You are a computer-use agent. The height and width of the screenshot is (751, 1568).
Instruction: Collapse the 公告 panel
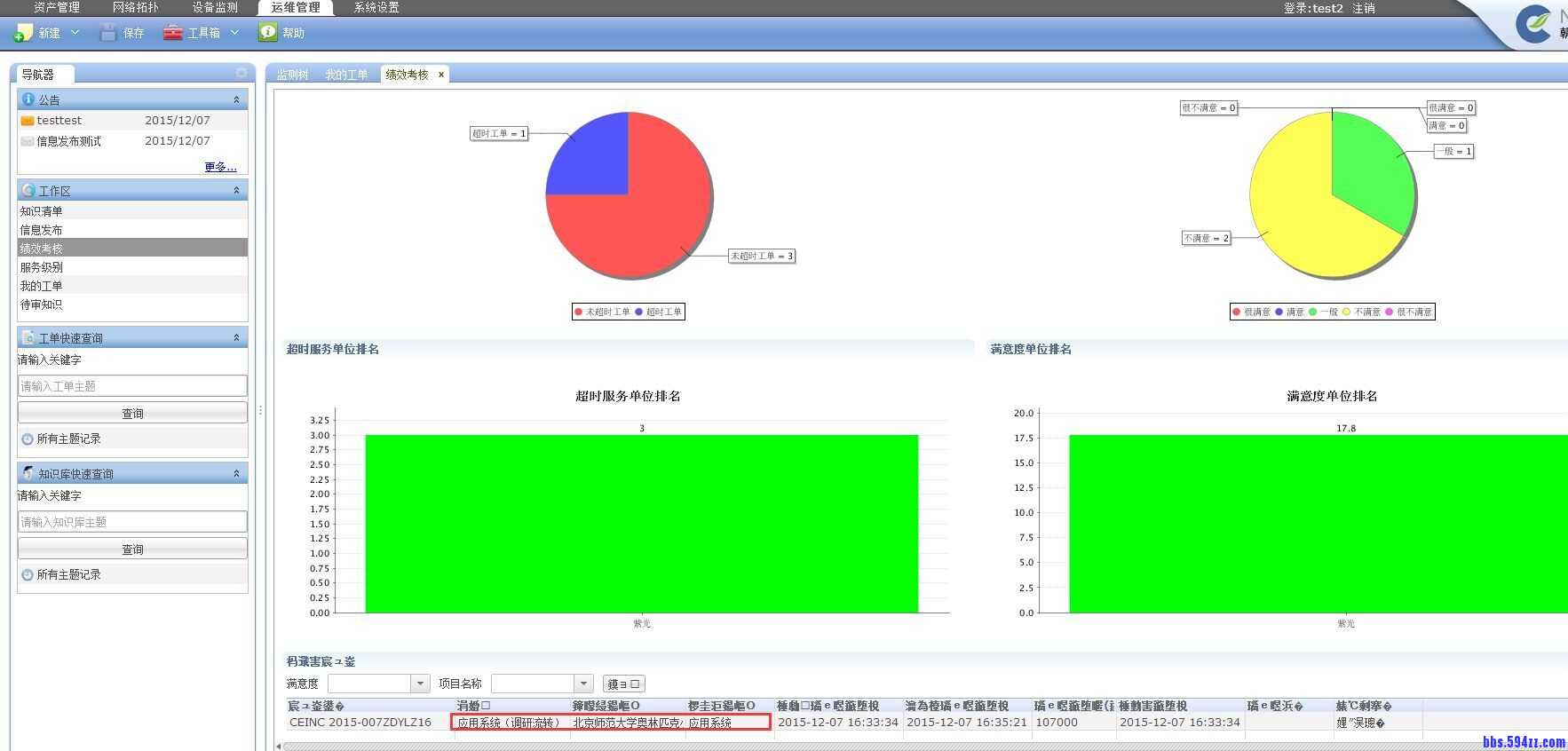236,99
